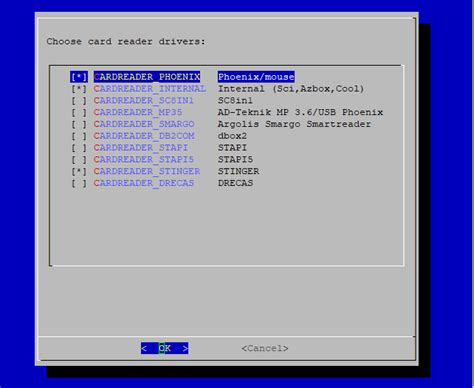The image size is (474, 388).
Task: Select the CARDREADER_SC8IN1 tag text
Action: pos(144,101)
